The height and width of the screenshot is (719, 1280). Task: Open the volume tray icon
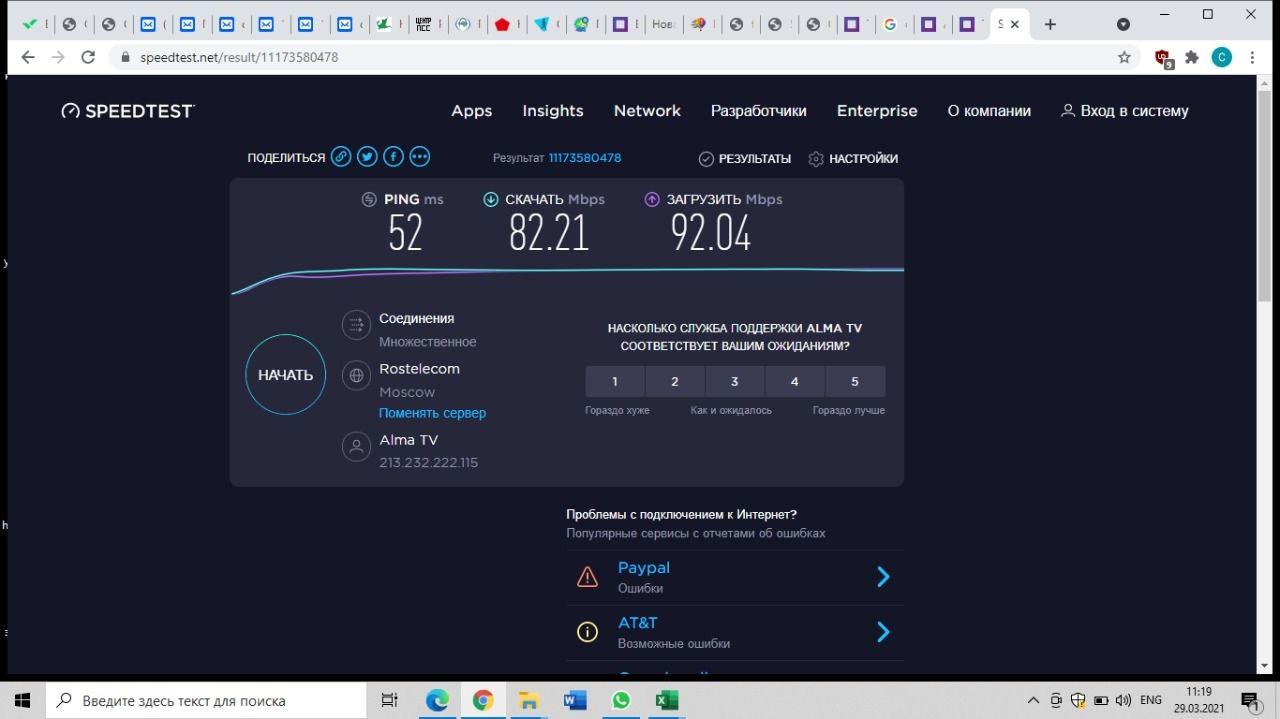point(1123,701)
